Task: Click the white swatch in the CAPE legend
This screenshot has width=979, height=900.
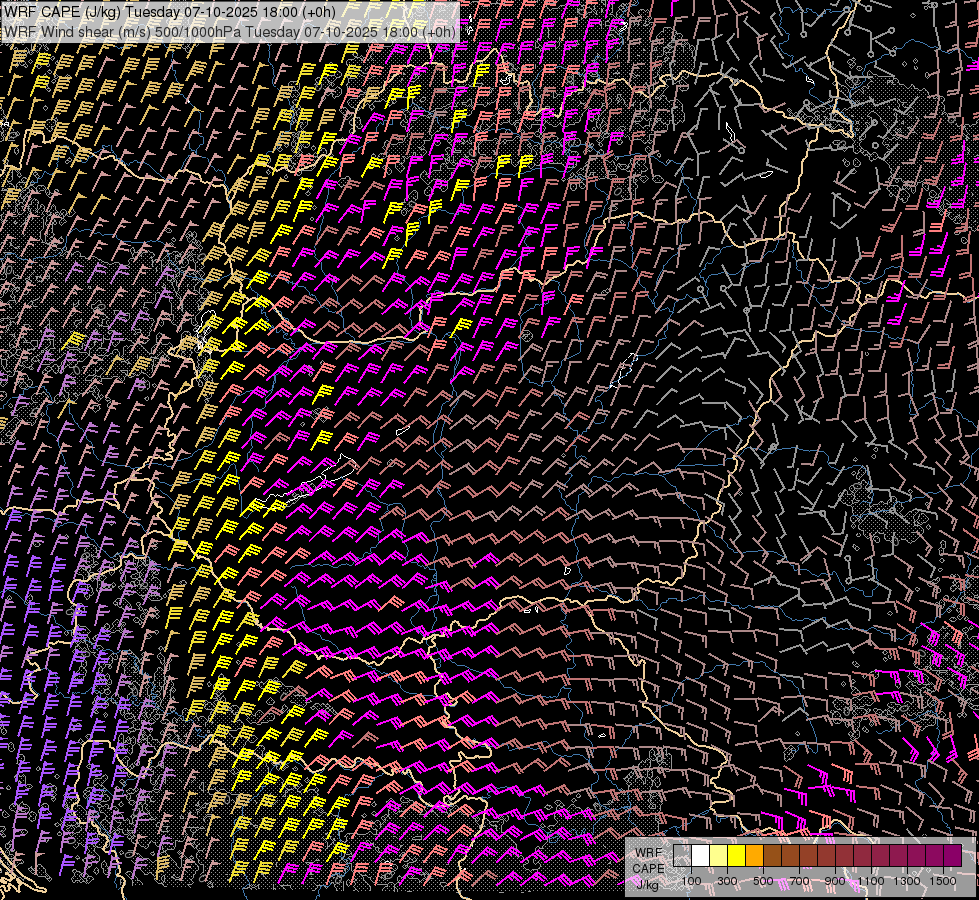Action: (x=700, y=856)
